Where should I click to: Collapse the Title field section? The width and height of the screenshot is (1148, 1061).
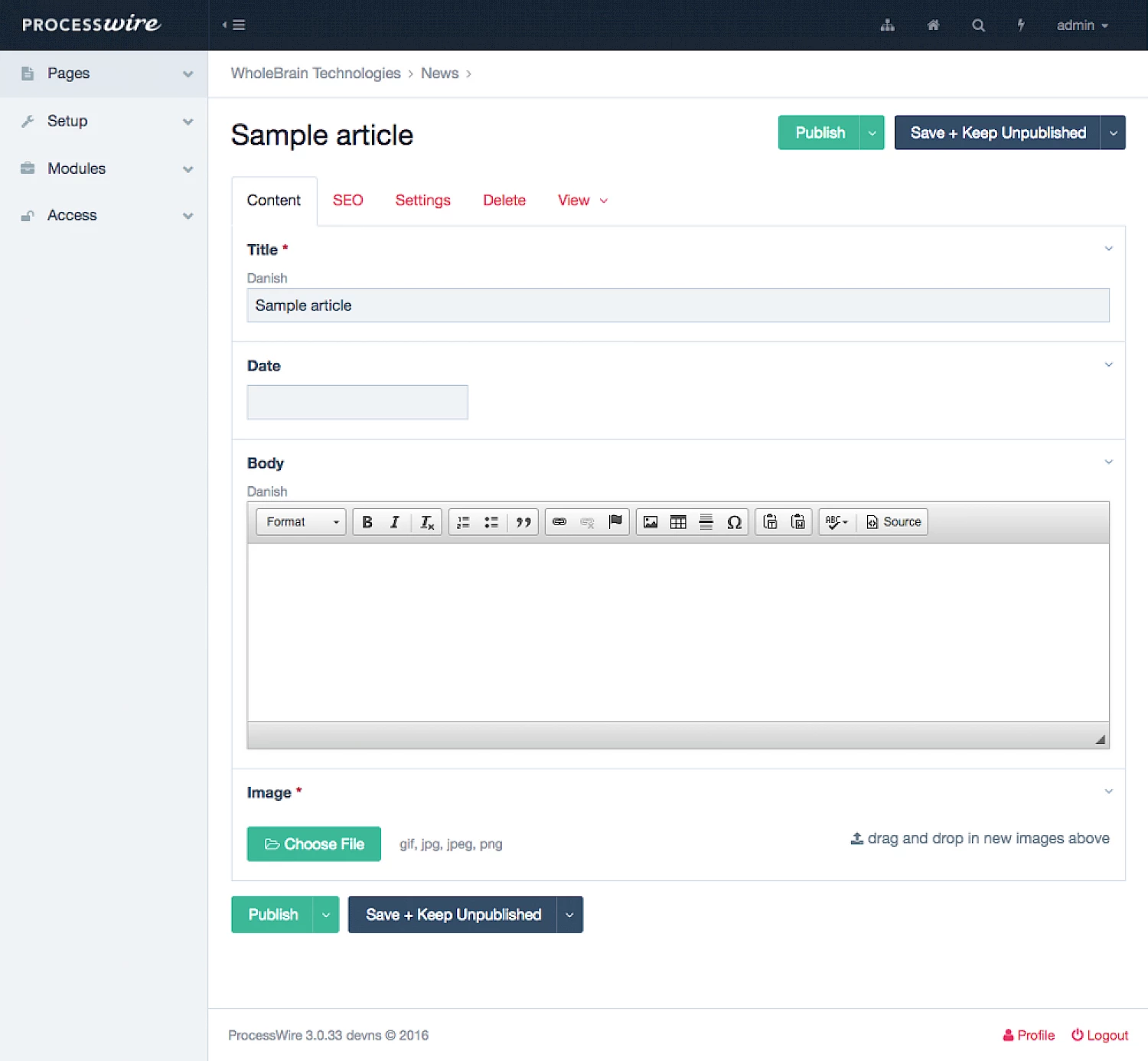click(x=1108, y=249)
